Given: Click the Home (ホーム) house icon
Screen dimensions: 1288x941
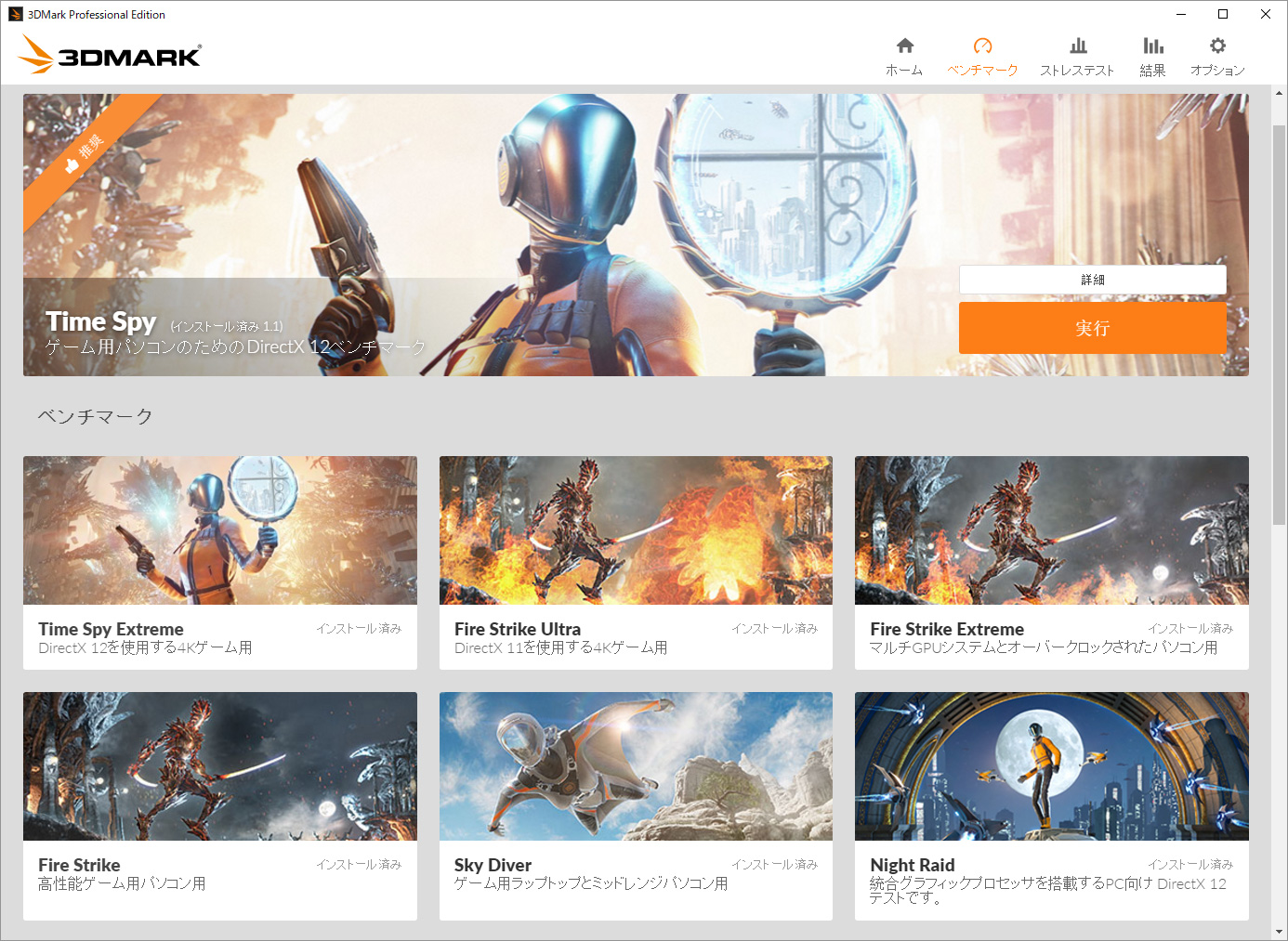Looking at the screenshot, I should point(904,46).
